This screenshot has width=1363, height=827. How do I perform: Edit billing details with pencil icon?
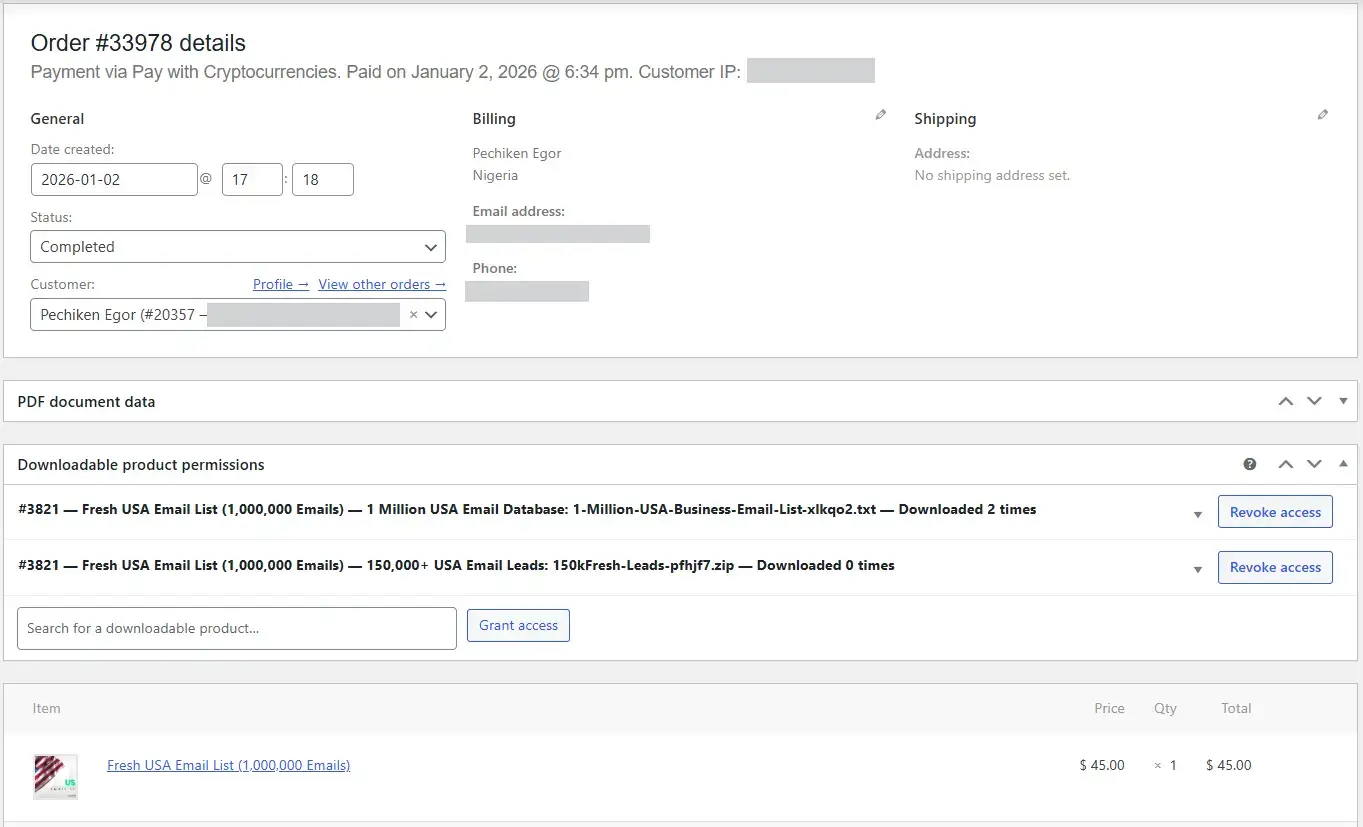coord(880,115)
